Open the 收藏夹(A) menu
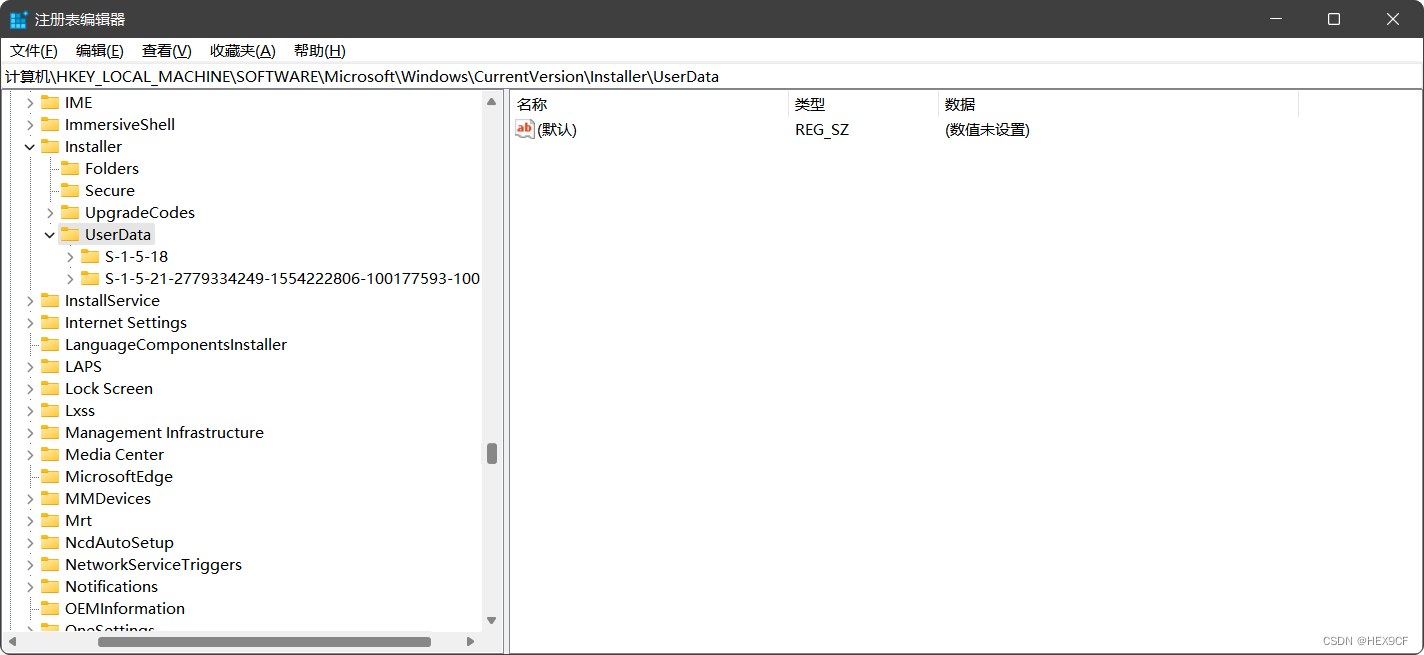The width and height of the screenshot is (1424, 655). point(242,51)
